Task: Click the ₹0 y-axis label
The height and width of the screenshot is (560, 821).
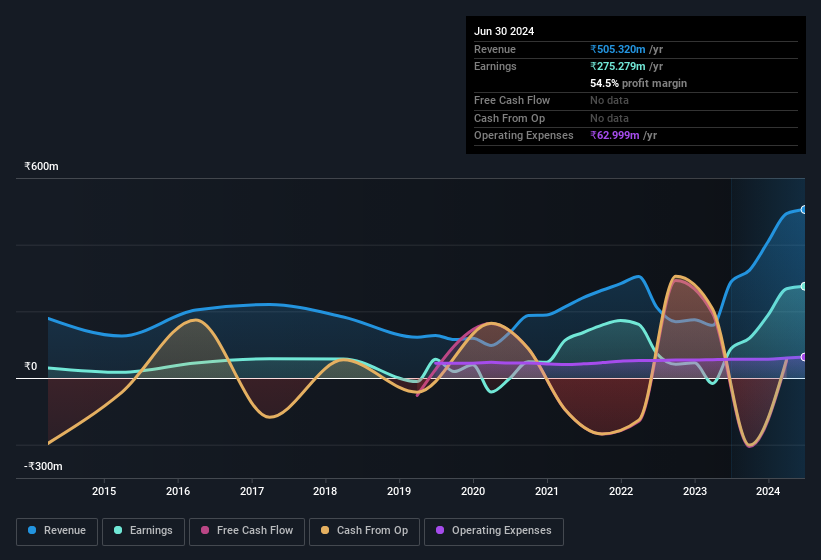Action: 31,366
